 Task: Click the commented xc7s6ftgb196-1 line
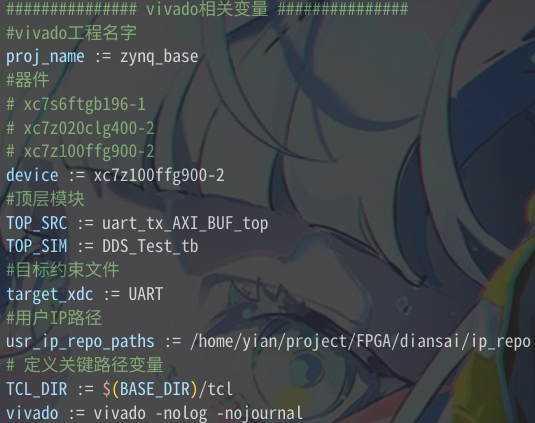76,104
